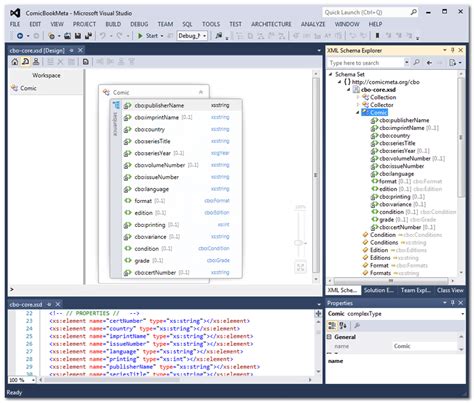474x403 pixels.
Task: Click the back arrow in XML Schema Explorer toolbar
Action: (429, 62)
